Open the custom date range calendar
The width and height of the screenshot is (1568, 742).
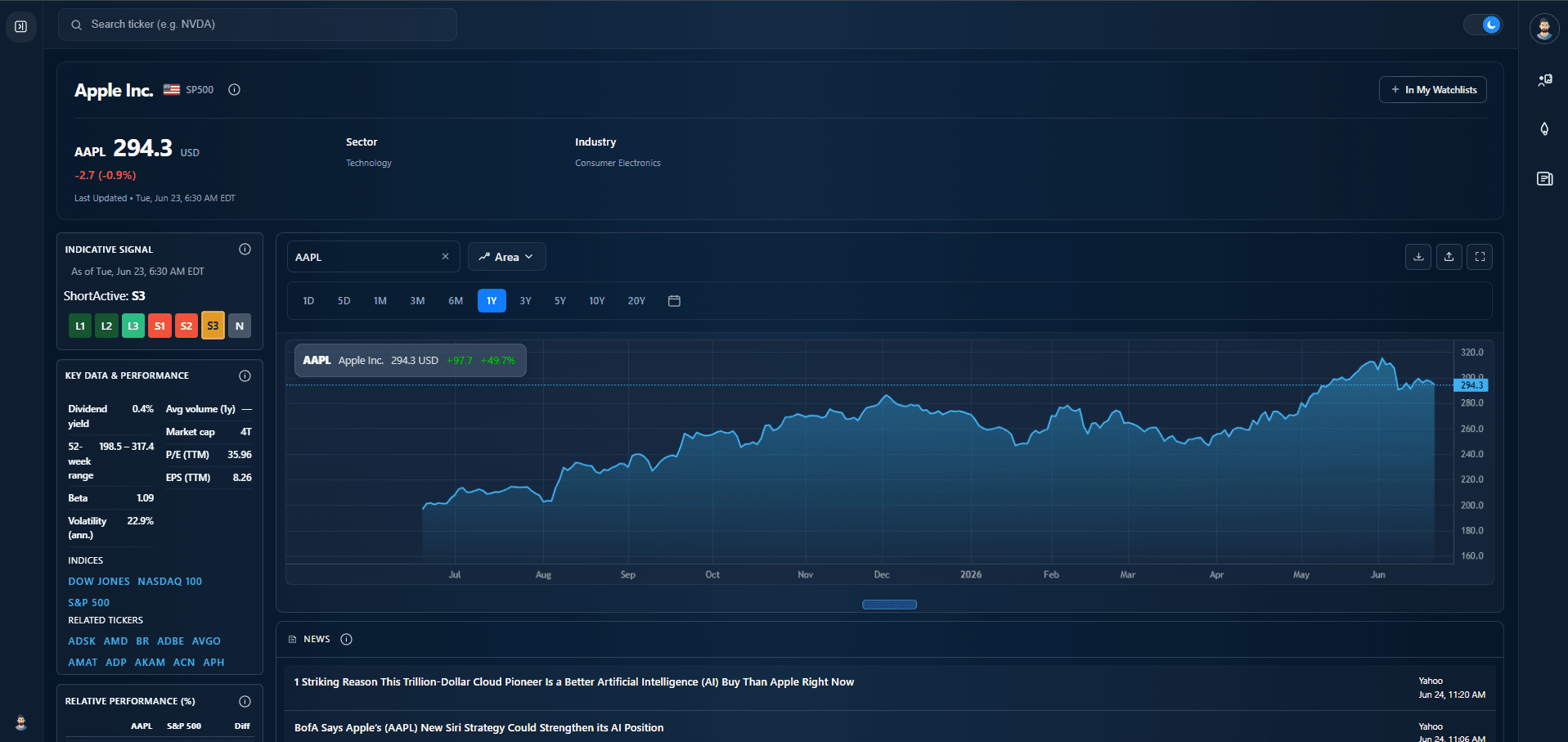[674, 301]
